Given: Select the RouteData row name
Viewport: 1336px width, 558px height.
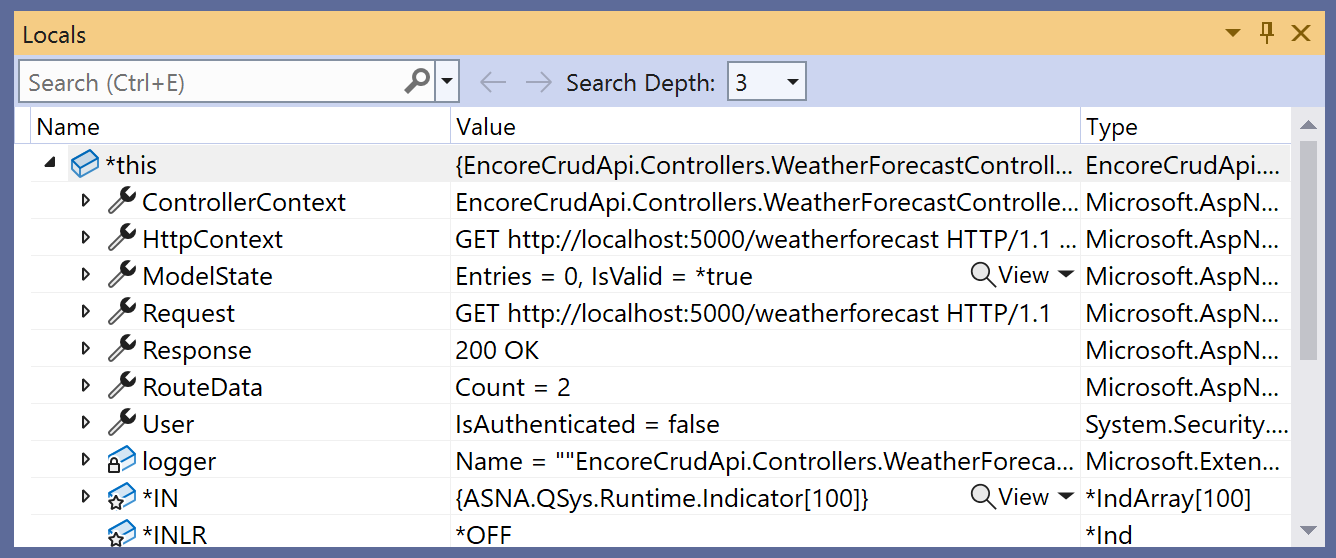Looking at the screenshot, I should coord(202,387).
